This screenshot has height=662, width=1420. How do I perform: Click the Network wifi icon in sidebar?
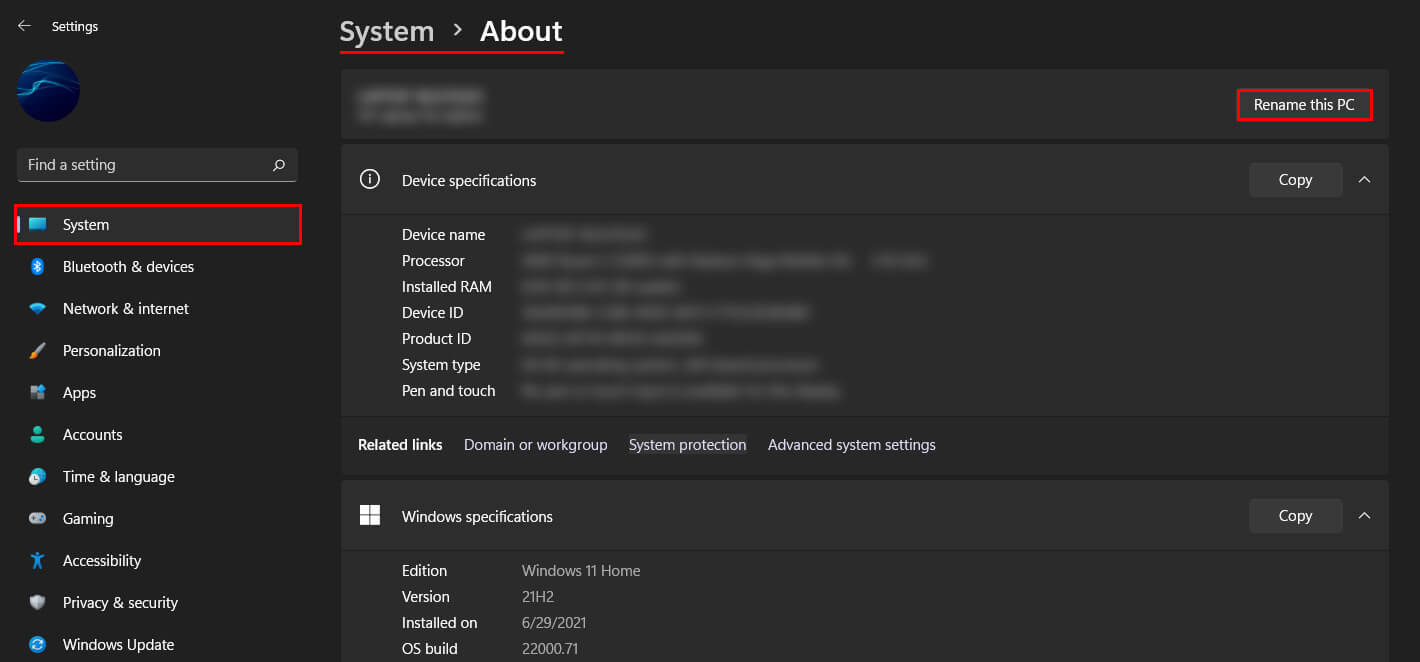pos(38,309)
